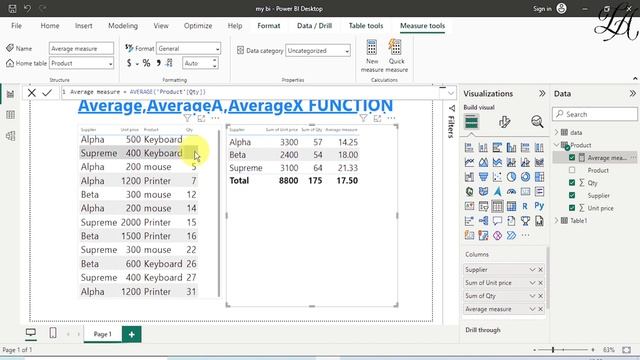Click in Data pane Search box
Image resolution: width=640 pixels, height=360 pixels.
[595, 114]
